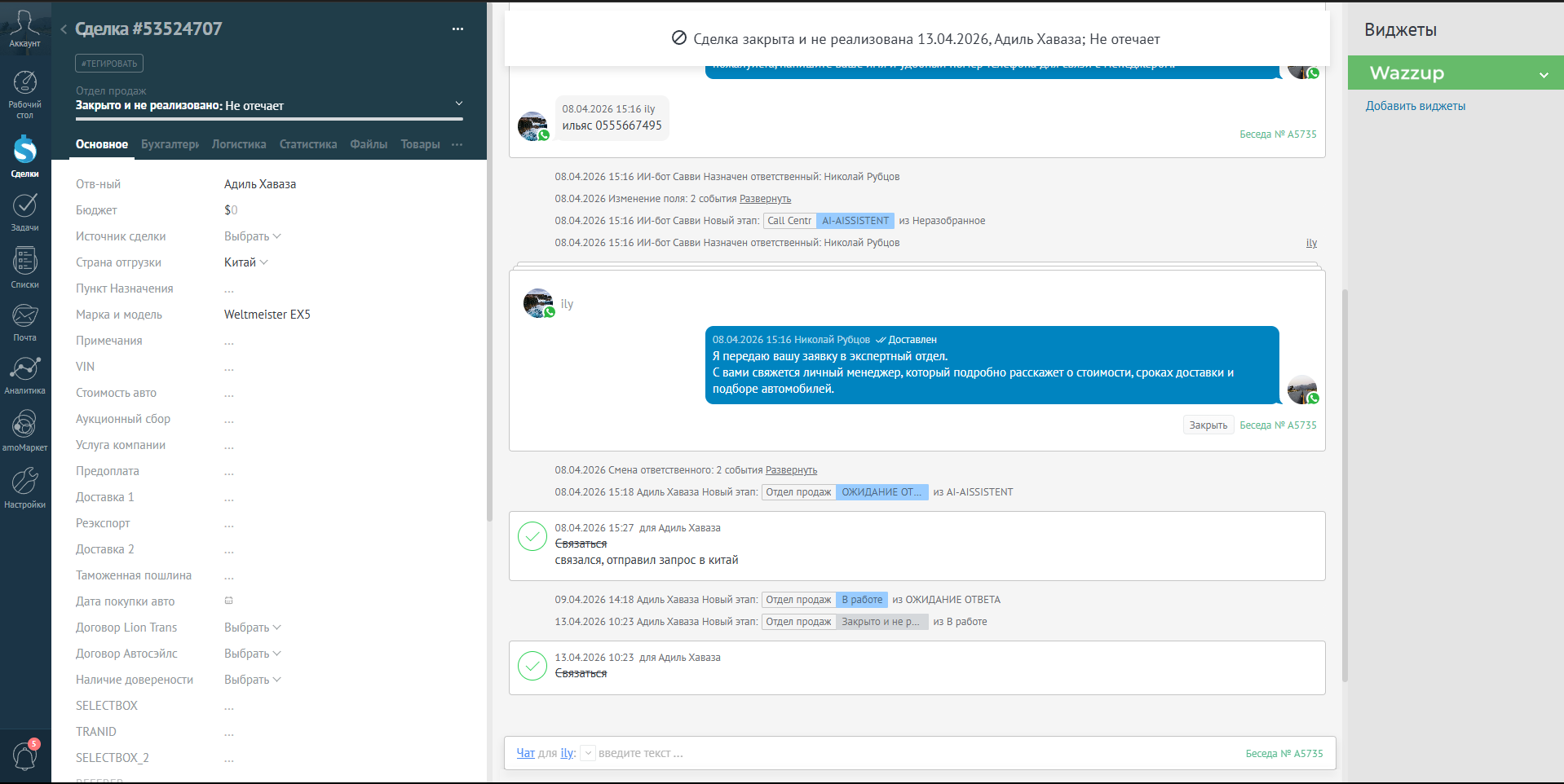Switch to Статистика tab
This screenshot has height=784, width=1564.
coord(308,144)
